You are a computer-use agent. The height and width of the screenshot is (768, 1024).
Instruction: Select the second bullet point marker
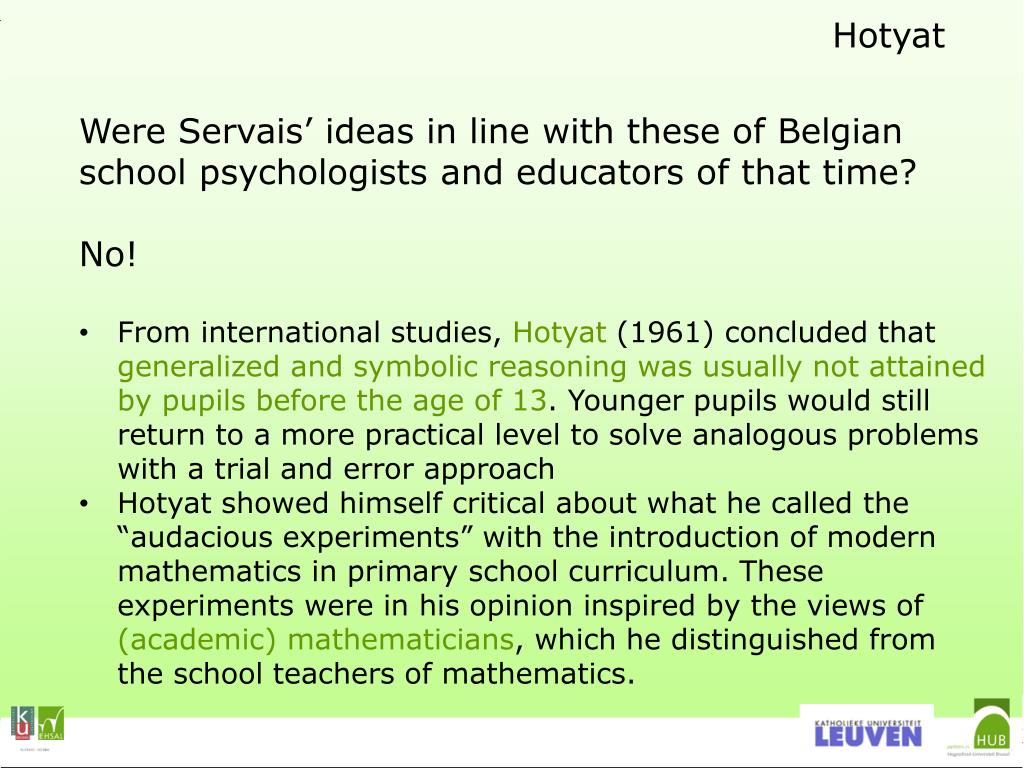tap(84, 505)
